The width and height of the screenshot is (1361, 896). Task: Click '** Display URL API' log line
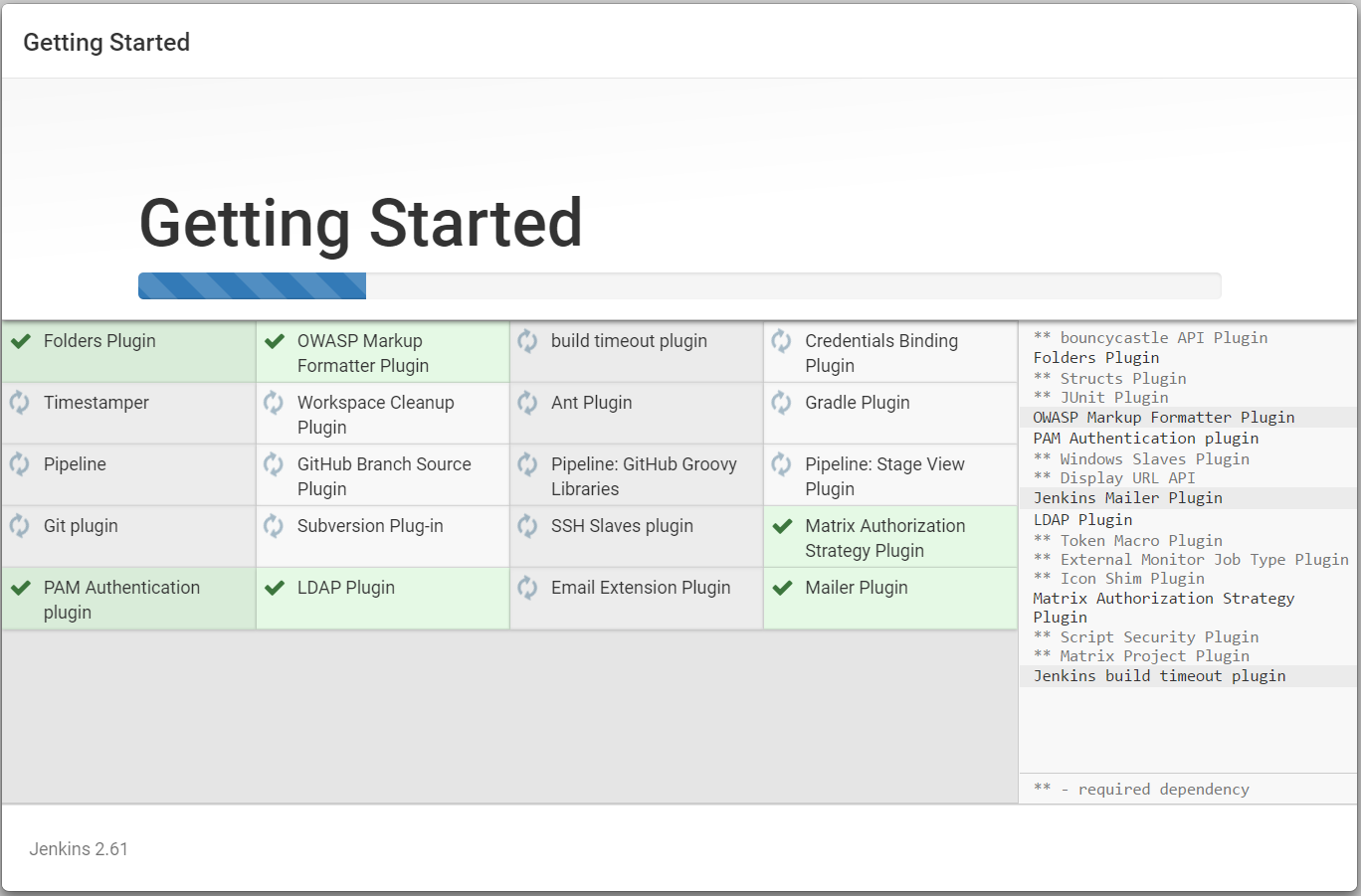pos(1114,477)
